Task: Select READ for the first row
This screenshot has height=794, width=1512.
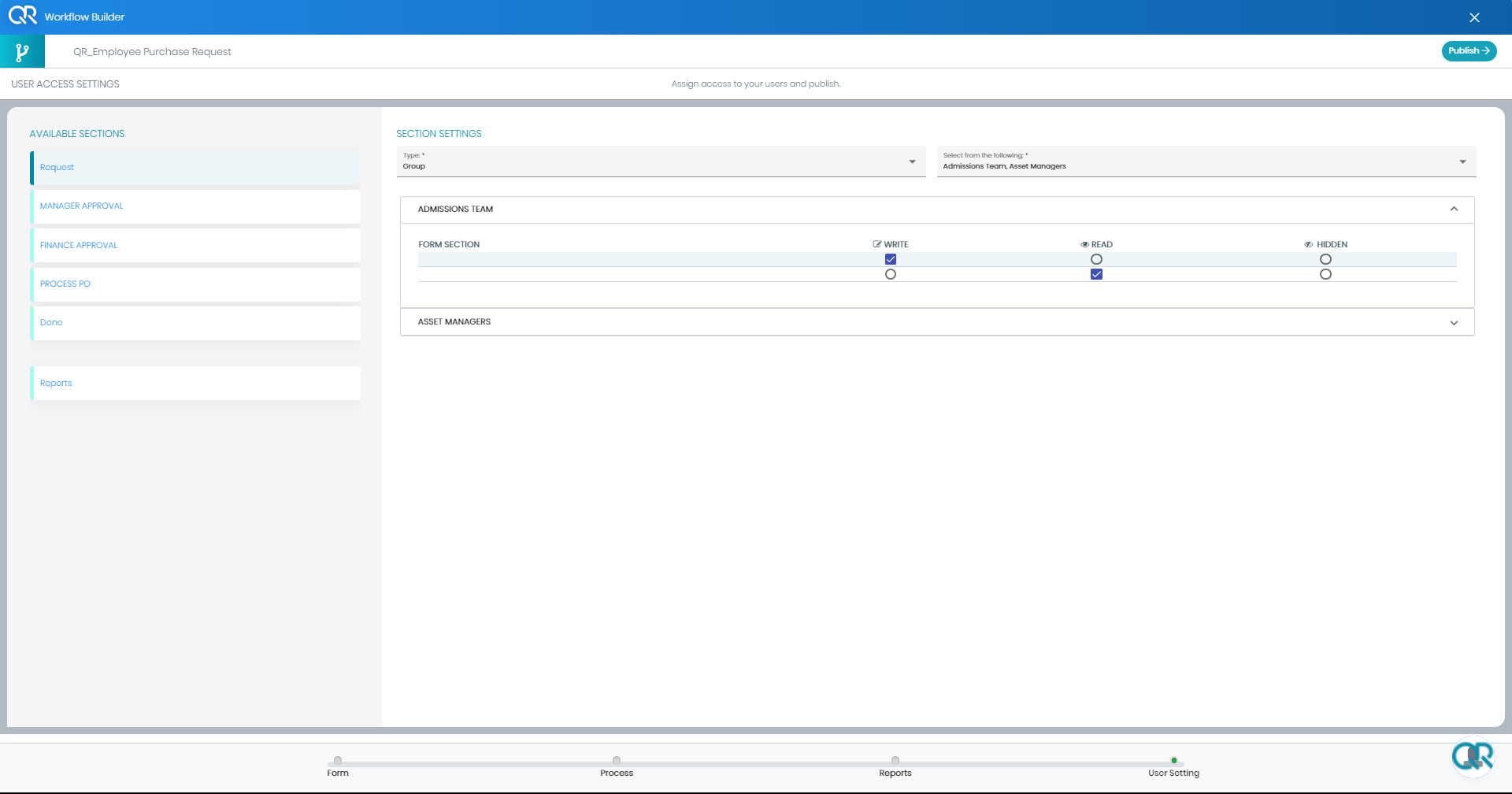Action: coord(1096,259)
